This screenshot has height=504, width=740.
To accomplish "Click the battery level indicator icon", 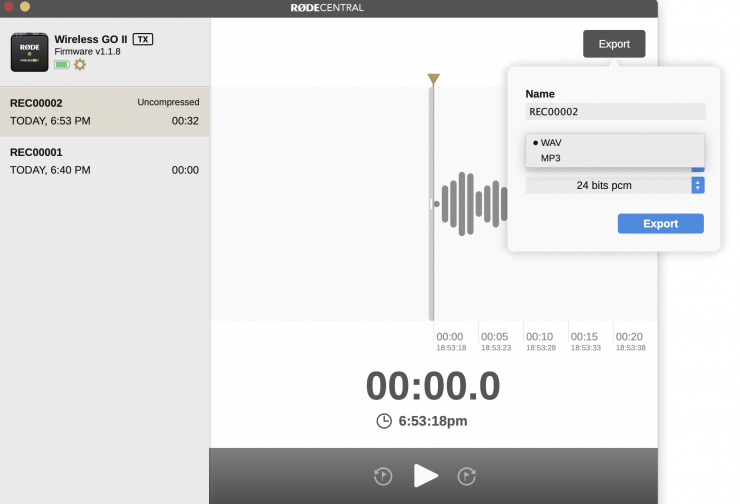I will coord(62,64).
